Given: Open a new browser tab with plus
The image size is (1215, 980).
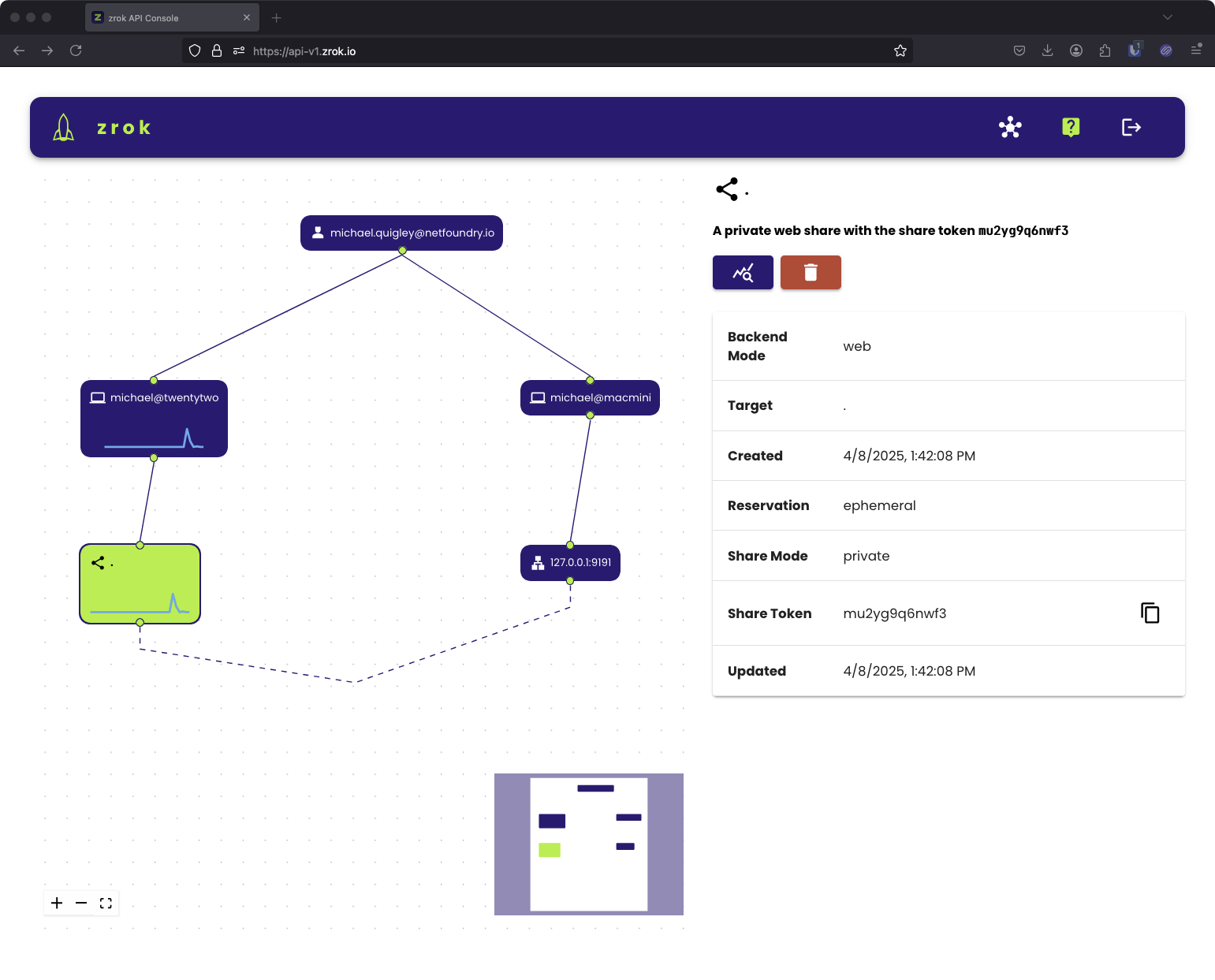Looking at the screenshot, I should tap(276, 17).
